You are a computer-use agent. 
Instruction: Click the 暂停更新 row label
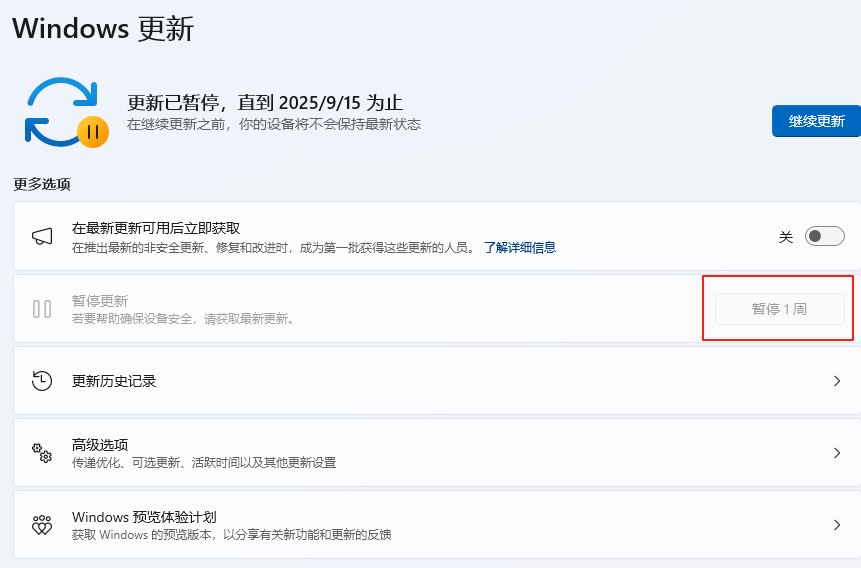(x=100, y=301)
